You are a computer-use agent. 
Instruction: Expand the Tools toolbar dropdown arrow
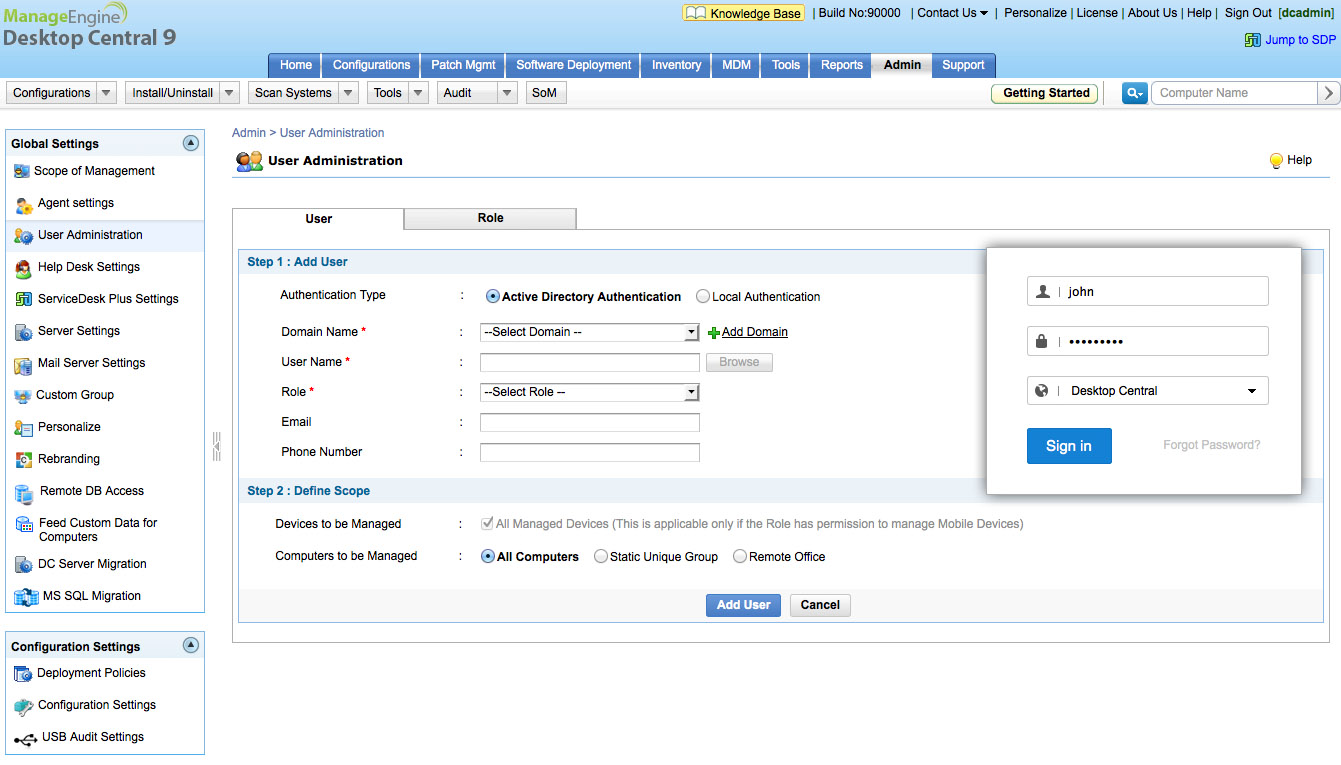(417, 93)
